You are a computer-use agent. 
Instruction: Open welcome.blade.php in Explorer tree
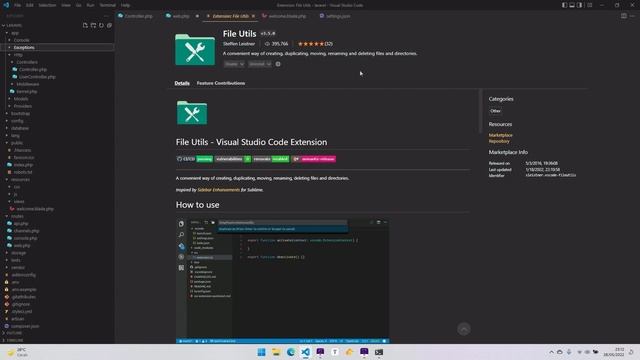point(35,209)
